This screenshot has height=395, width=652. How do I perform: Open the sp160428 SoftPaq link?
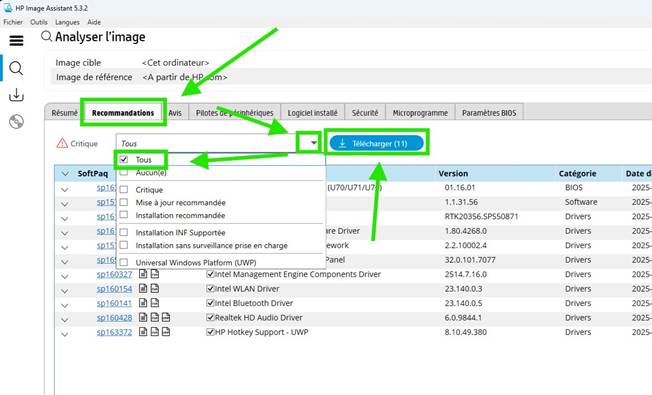coord(114,318)
